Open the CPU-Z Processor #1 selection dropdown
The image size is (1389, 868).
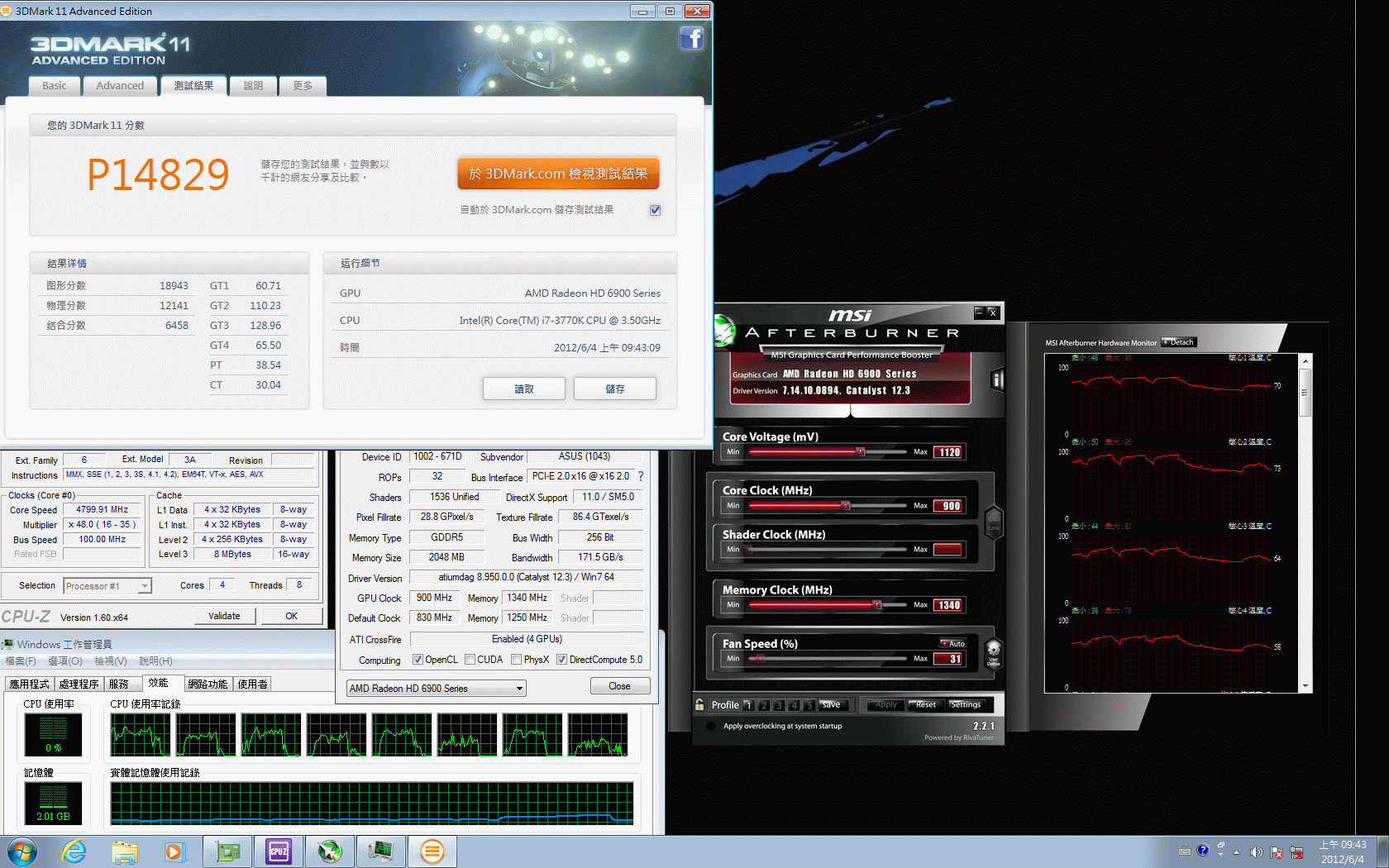[x=107, y=586]
